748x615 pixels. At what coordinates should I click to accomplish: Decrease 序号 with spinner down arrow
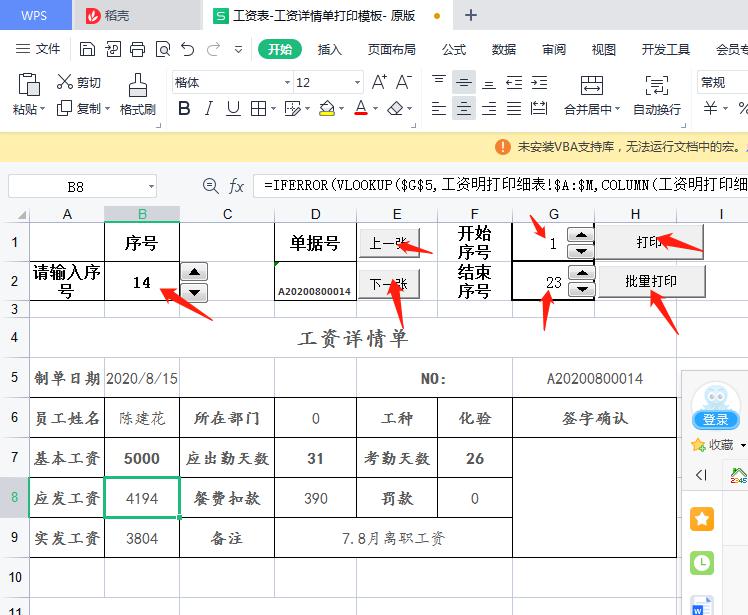(x=194, y=292)
